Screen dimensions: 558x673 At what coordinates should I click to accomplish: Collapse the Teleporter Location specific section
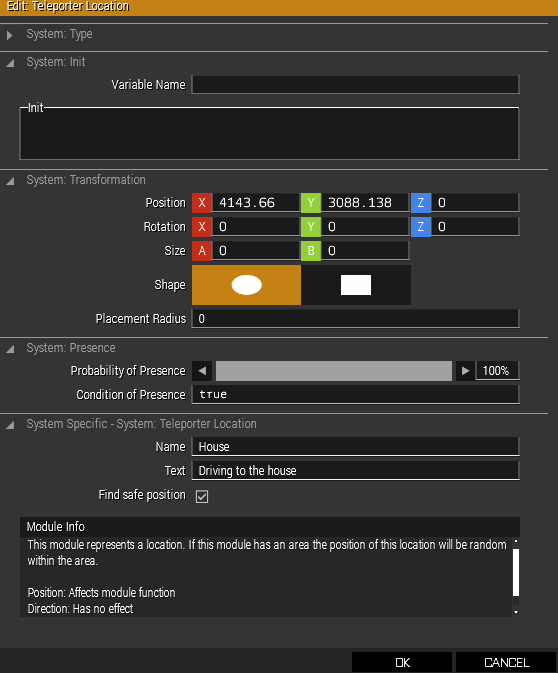10,425
